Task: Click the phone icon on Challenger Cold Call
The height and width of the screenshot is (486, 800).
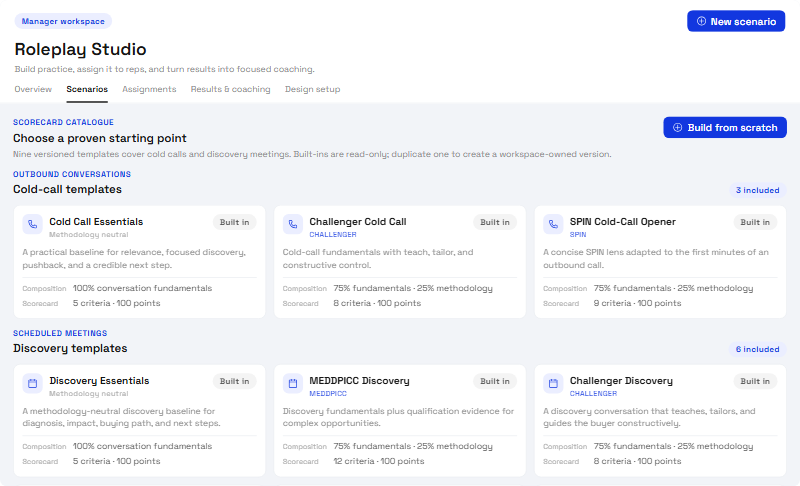Action: (293, 224)
